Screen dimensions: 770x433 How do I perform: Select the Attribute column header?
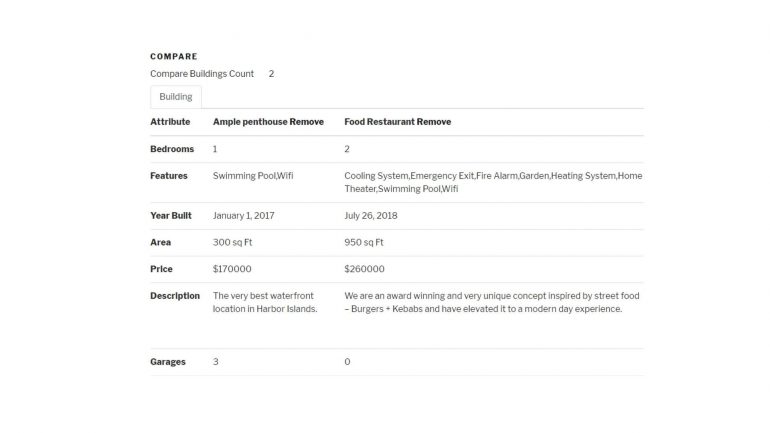point(170,122)
